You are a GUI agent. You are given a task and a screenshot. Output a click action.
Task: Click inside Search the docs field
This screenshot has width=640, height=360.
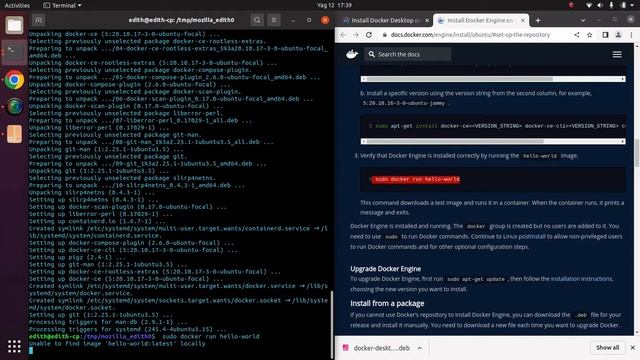pos(408,54)
